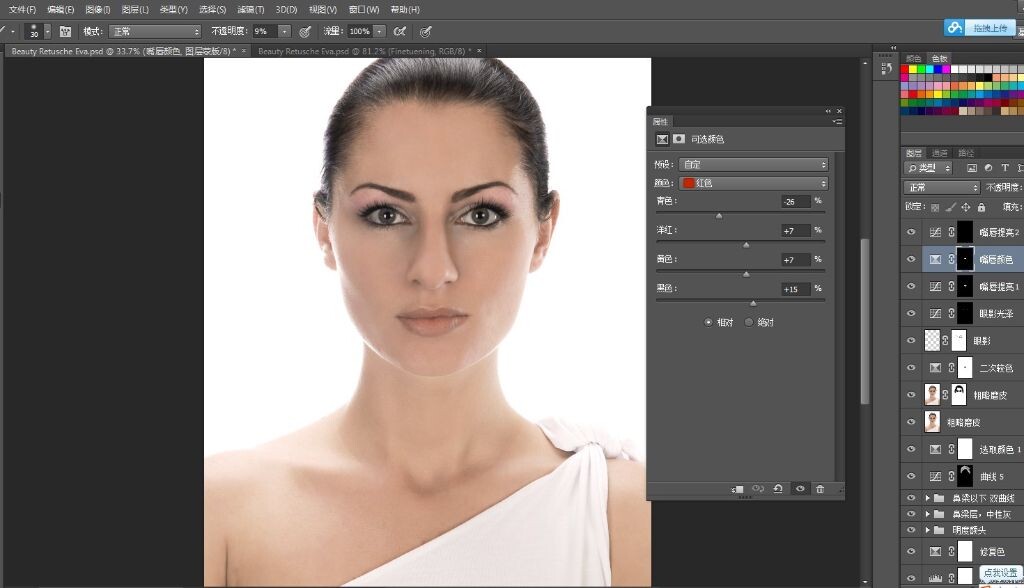This screenshot has width=1024, height=588.
Task: Reset adjustment defaults in Properties panel
Action: coord(778,489)
